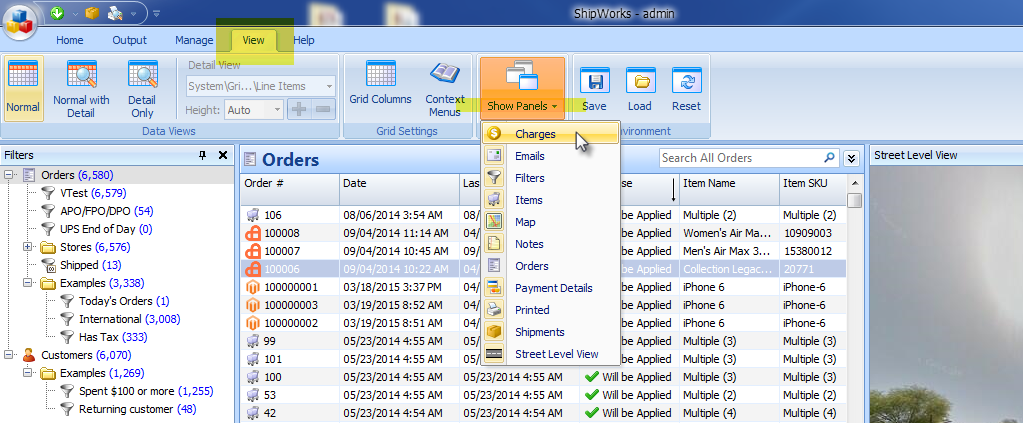Image resolution: width=1023 pixels, height=423 pixels.
Task: Save the environment layout
Action: click(594, 88)
